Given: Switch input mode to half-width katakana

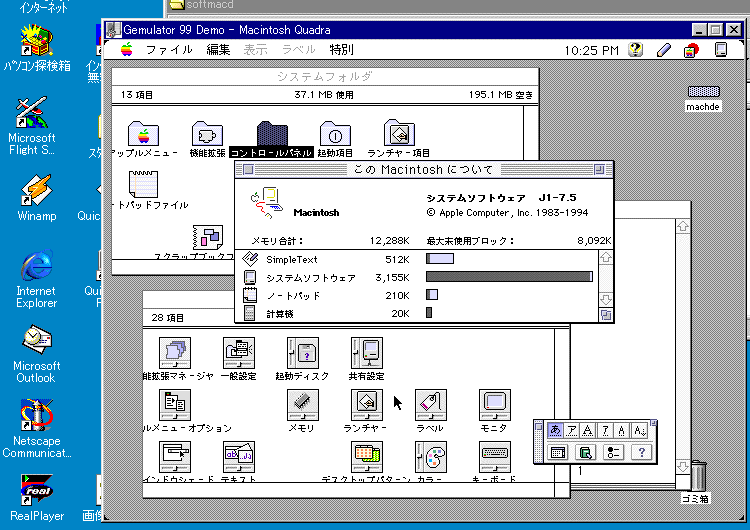Looking at the screenshot, I should click(x=605, y=430).
